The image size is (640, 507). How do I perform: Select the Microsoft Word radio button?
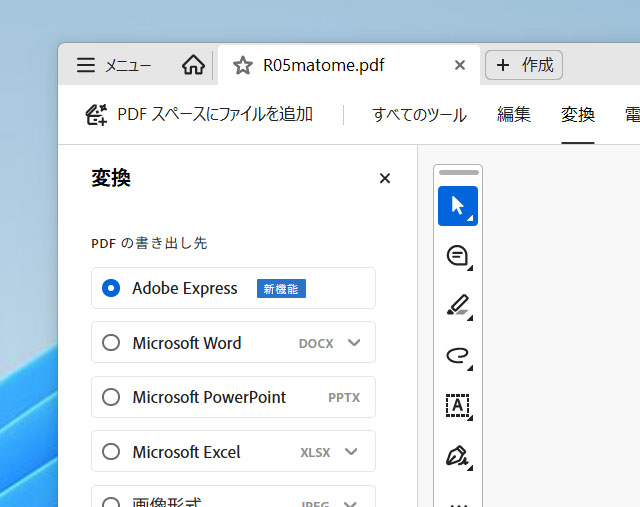(111, 342)
